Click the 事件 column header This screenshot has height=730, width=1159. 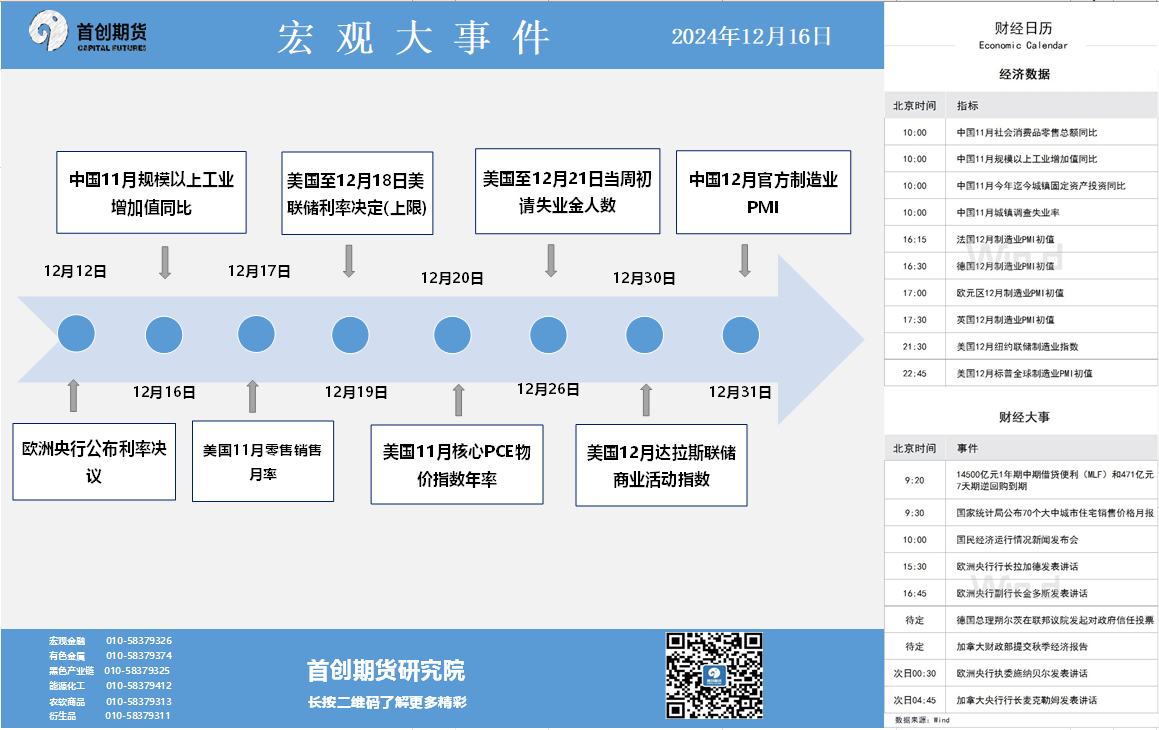pyautogui.click(x=967, y=448)
